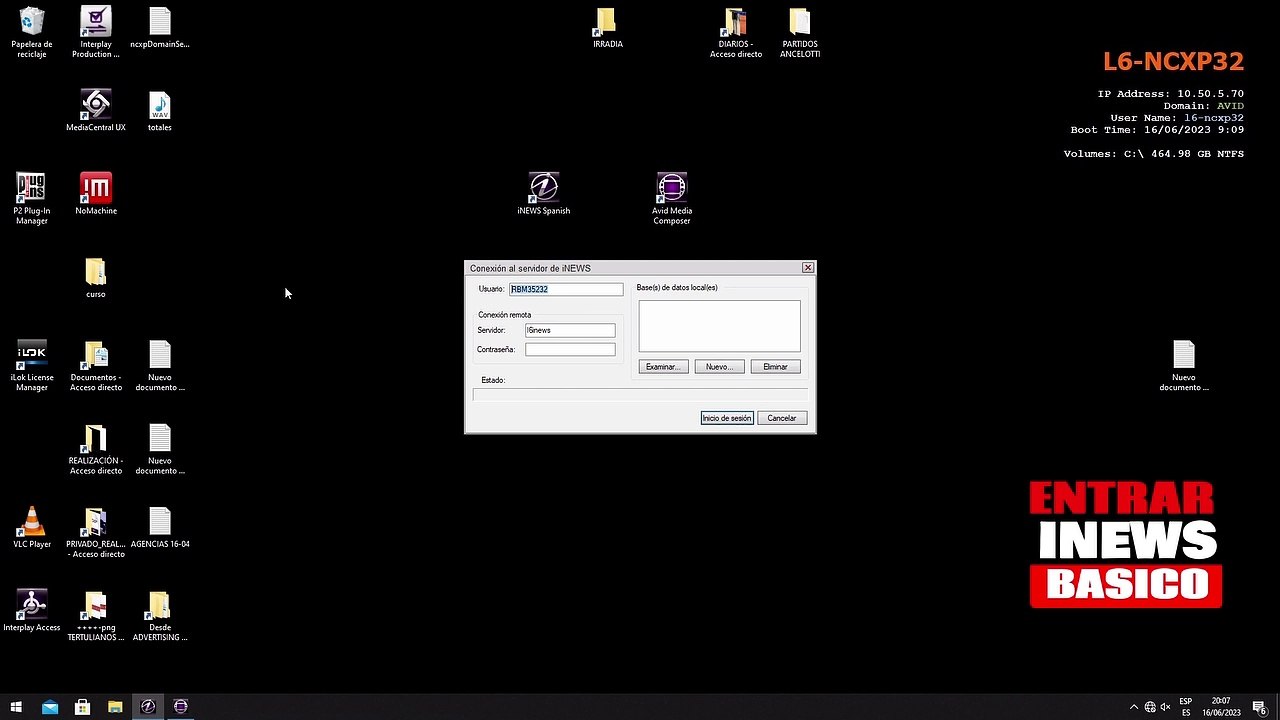The width and height of the screenshot is (1280, 720).
Task: Select the REALIZACIÓN - Acceso directo shortcut
Action: (96, 449)
